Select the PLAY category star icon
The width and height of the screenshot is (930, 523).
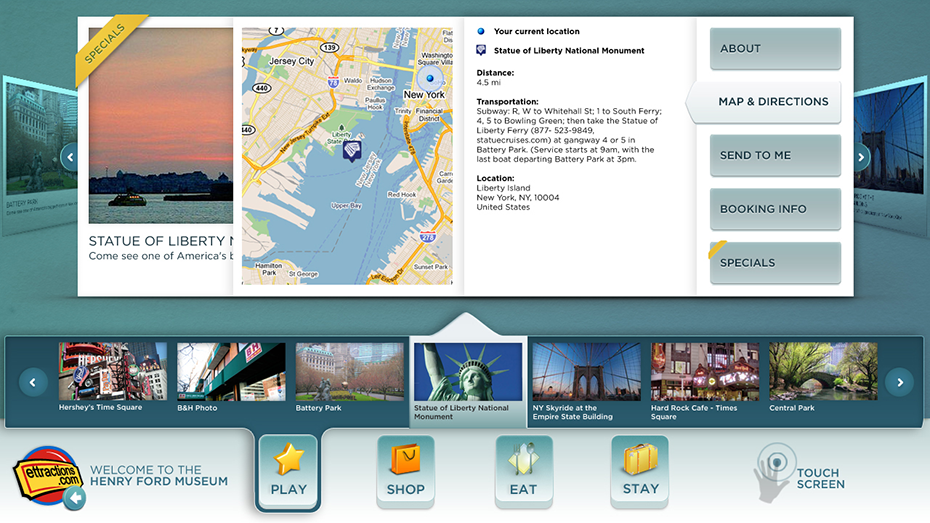coord(288,459)
